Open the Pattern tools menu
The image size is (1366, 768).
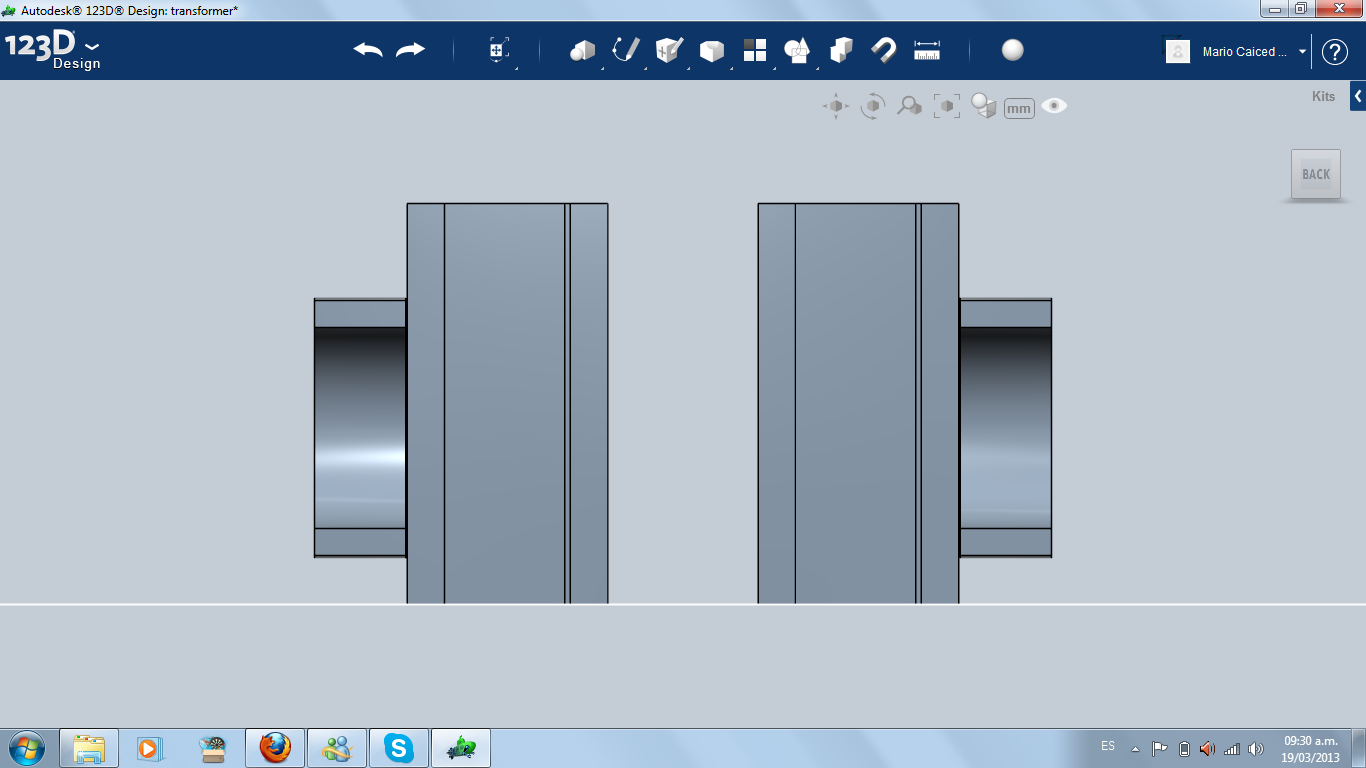tap(755, 50)
